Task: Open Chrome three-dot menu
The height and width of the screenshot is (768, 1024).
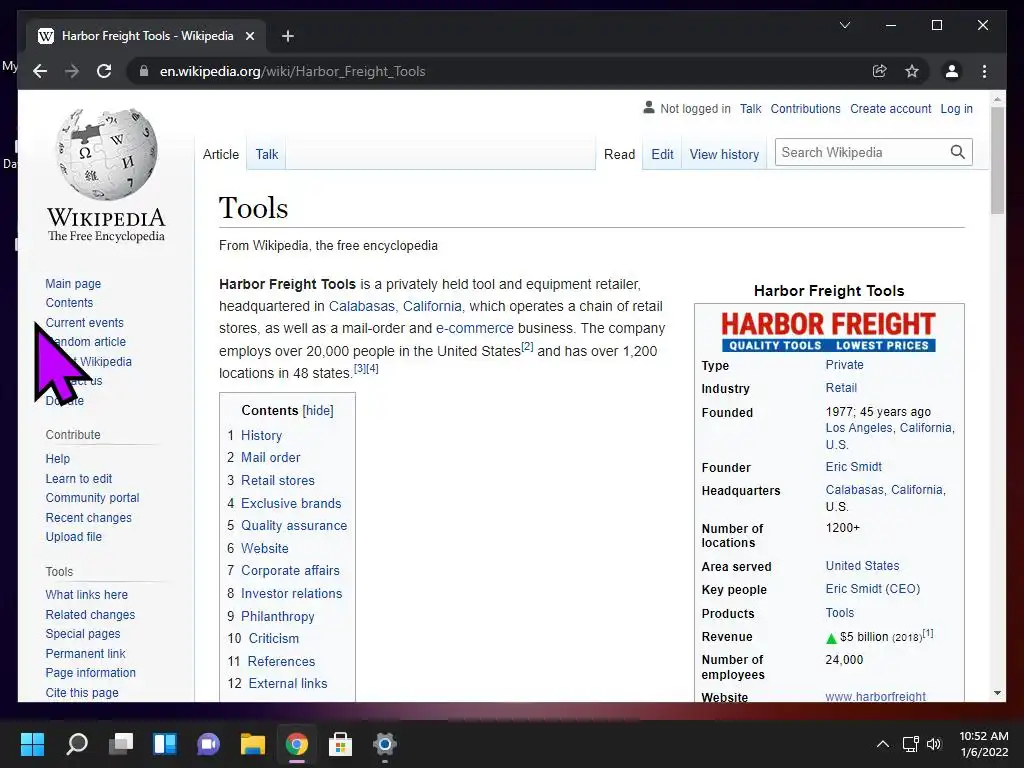Action: pyautogui.click(x=984, y=71)
